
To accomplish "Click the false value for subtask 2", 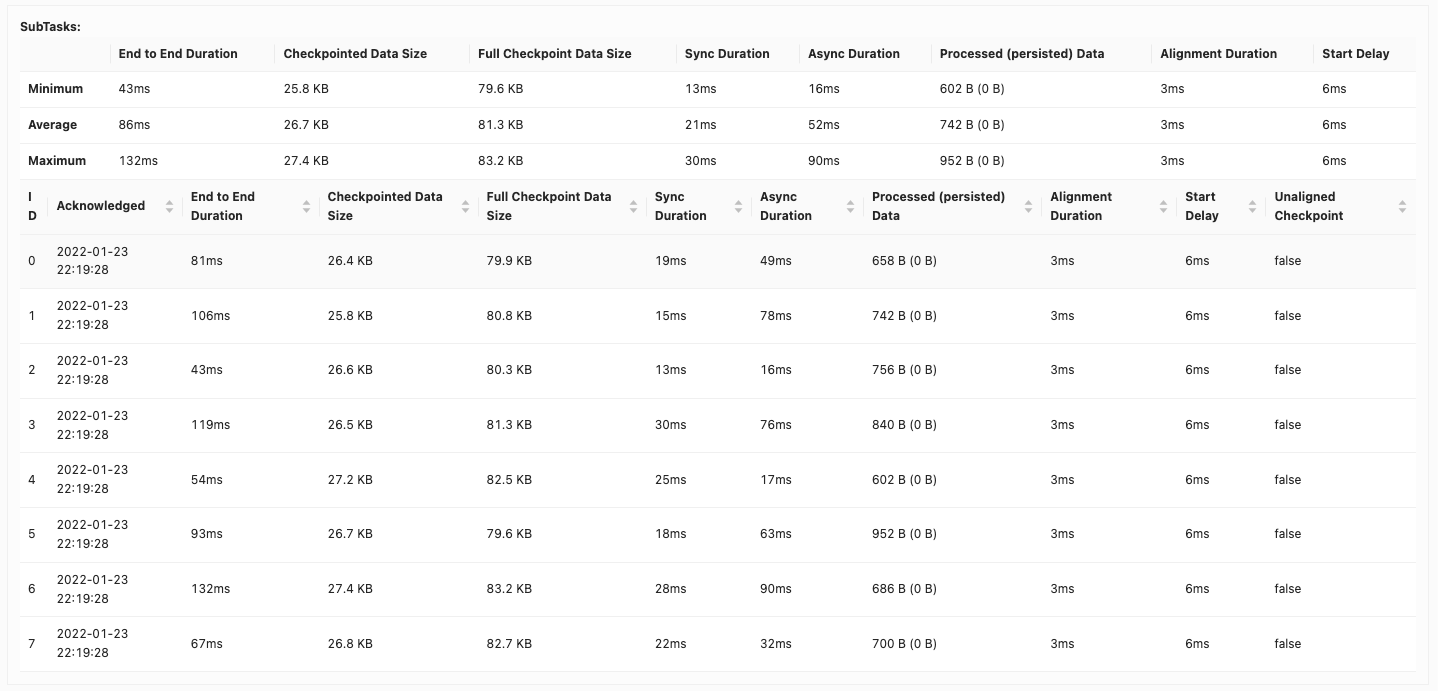I will [x=1287, y=370].
